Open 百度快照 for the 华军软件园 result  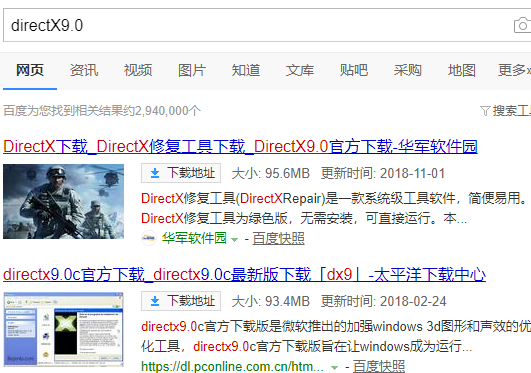click(278, 238)
